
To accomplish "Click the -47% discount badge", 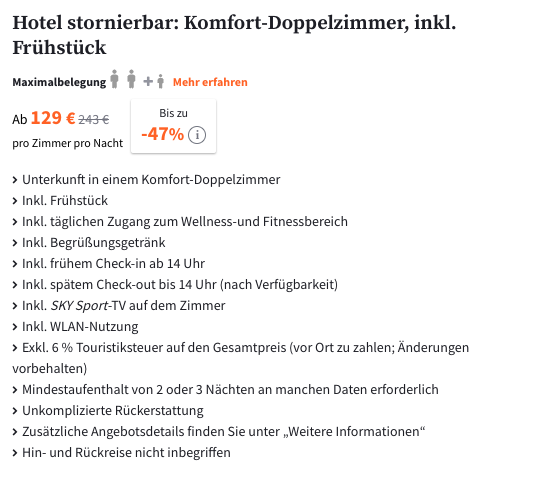I will [173, 126].
